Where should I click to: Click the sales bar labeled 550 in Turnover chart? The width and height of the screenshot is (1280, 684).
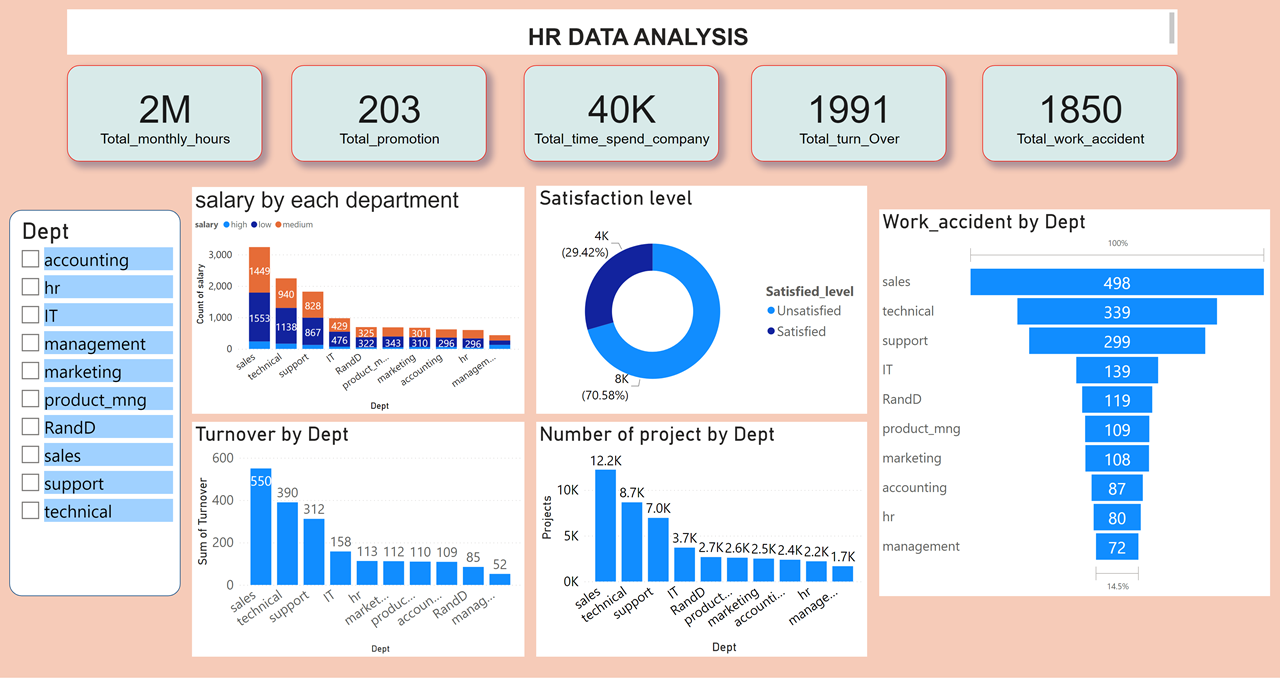click(261, 526)
